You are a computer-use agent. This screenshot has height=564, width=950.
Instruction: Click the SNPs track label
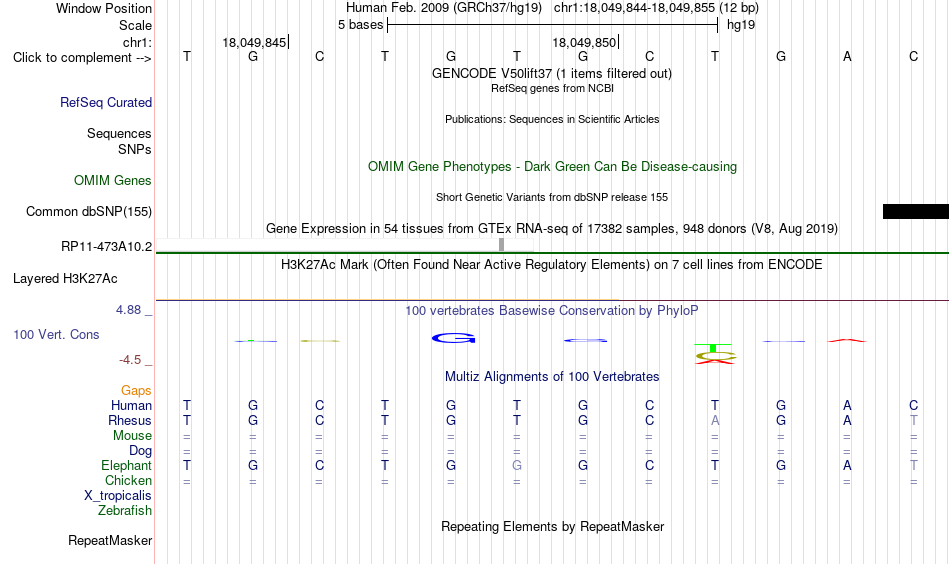[135, 149]
